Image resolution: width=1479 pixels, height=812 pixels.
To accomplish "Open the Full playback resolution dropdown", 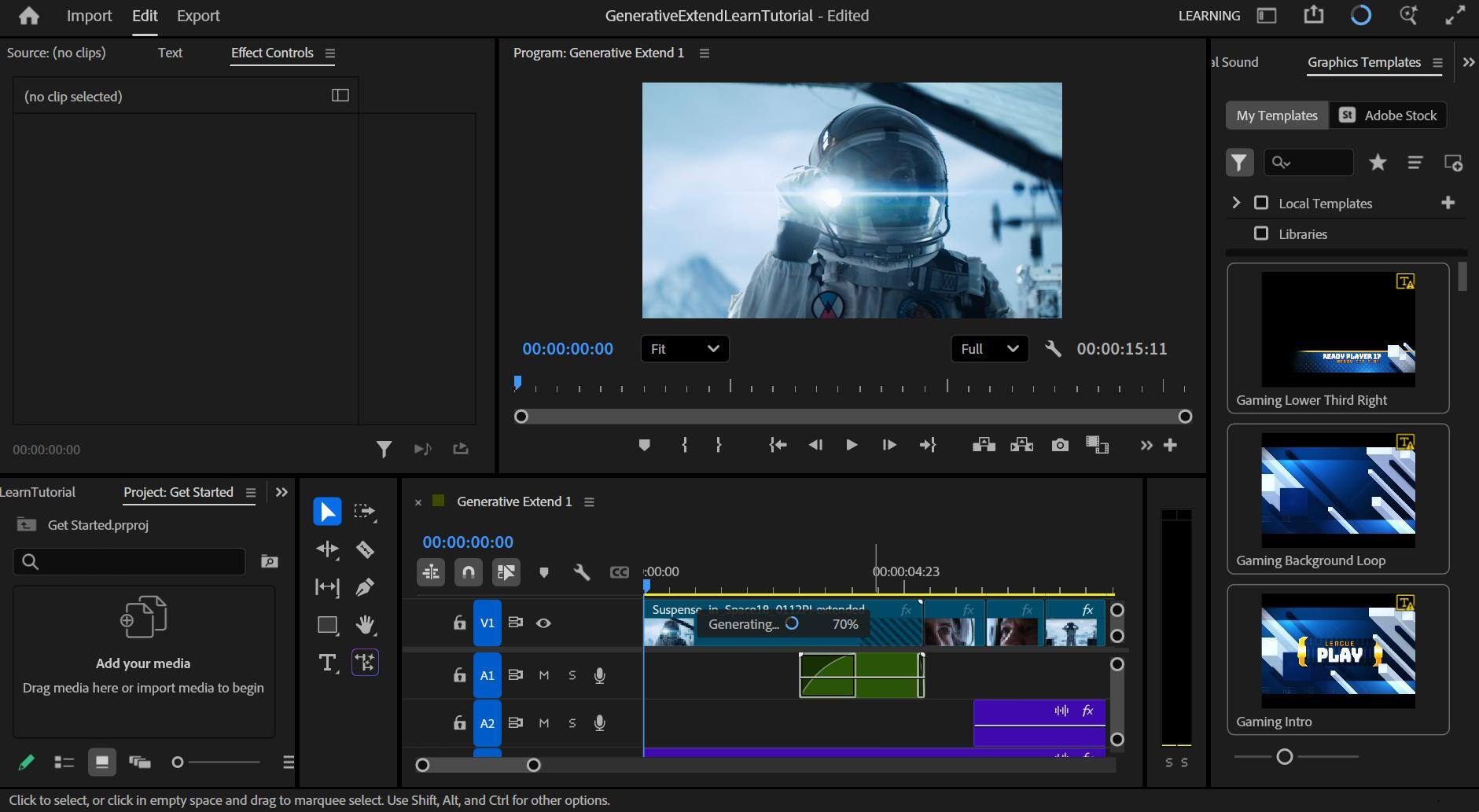I will 989,349.
